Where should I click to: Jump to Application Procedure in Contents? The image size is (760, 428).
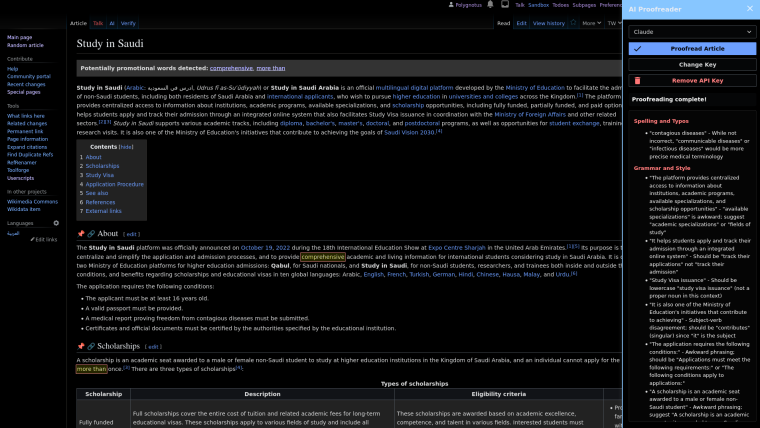114,184
